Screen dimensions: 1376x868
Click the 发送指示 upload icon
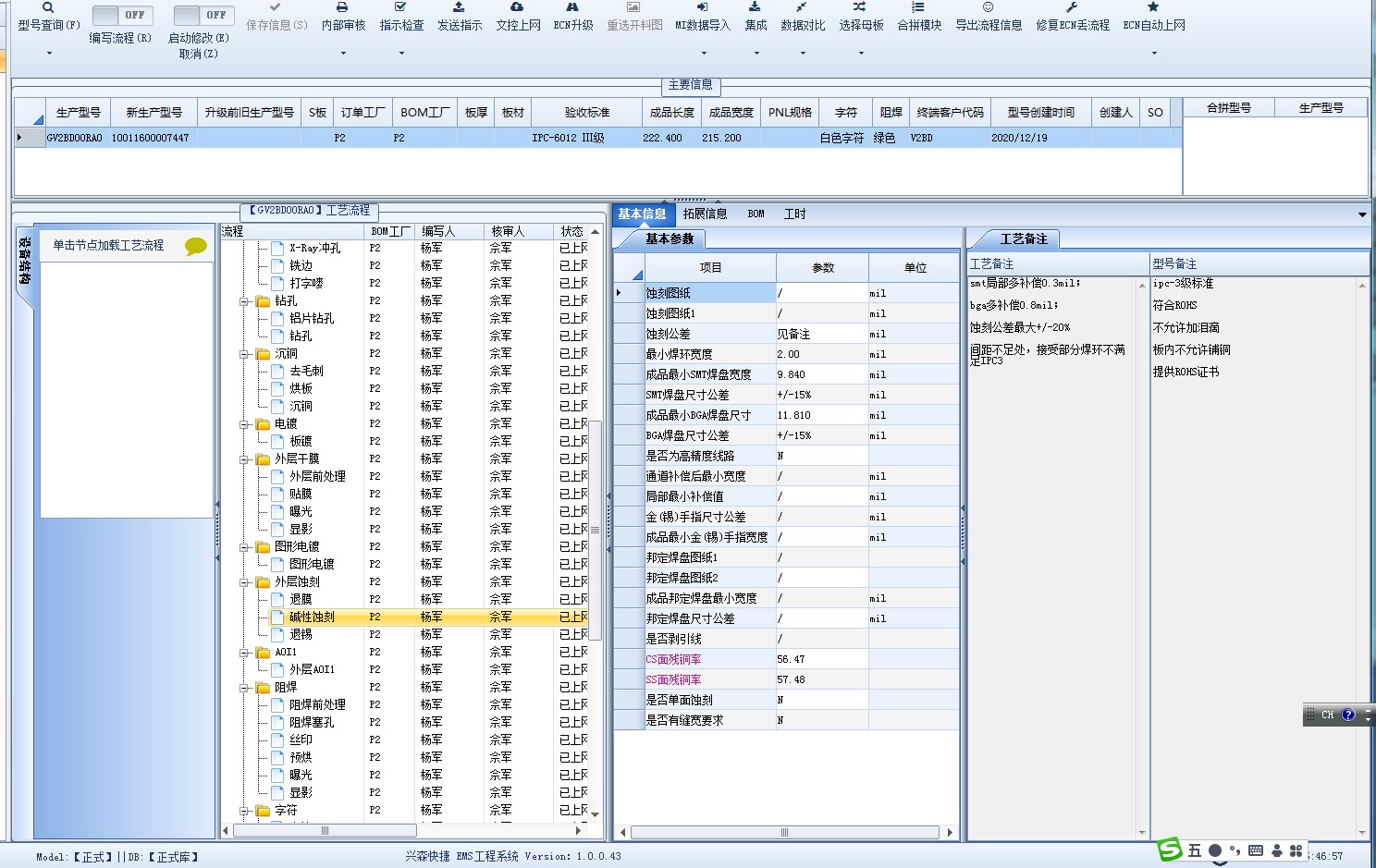point(459,6)
